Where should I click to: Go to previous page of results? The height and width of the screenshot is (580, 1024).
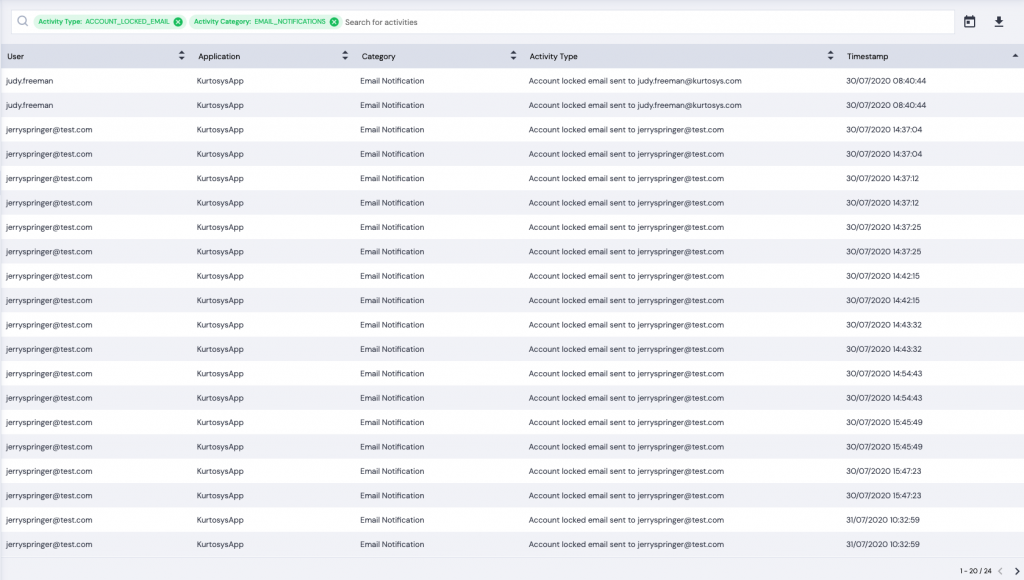pos(1000,571)
